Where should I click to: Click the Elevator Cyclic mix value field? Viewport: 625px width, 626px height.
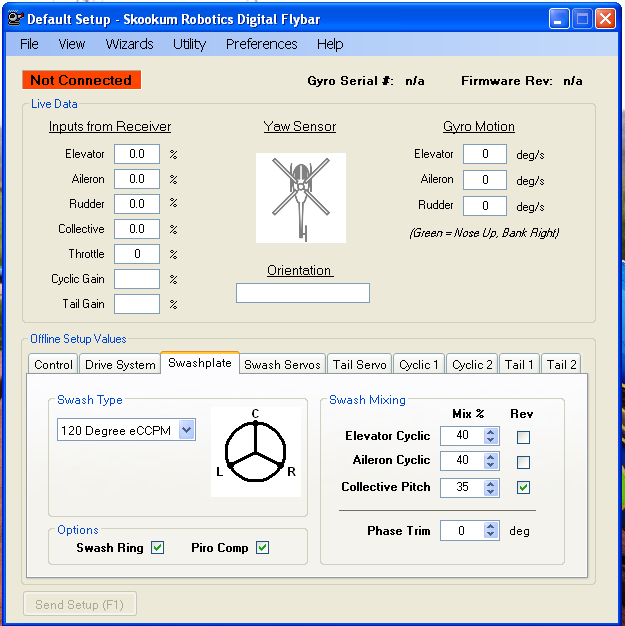pyautogui.click(x=462, y=436)
